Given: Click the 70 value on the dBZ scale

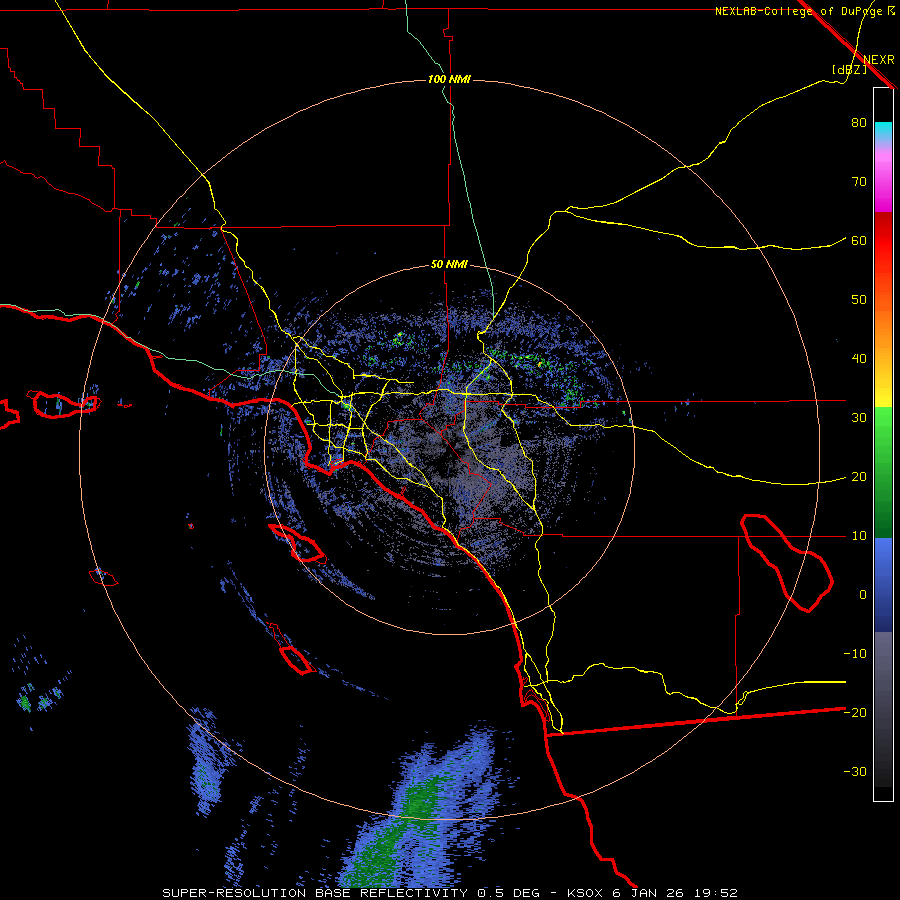Looking at the screenshot, I should coord(859,182).
